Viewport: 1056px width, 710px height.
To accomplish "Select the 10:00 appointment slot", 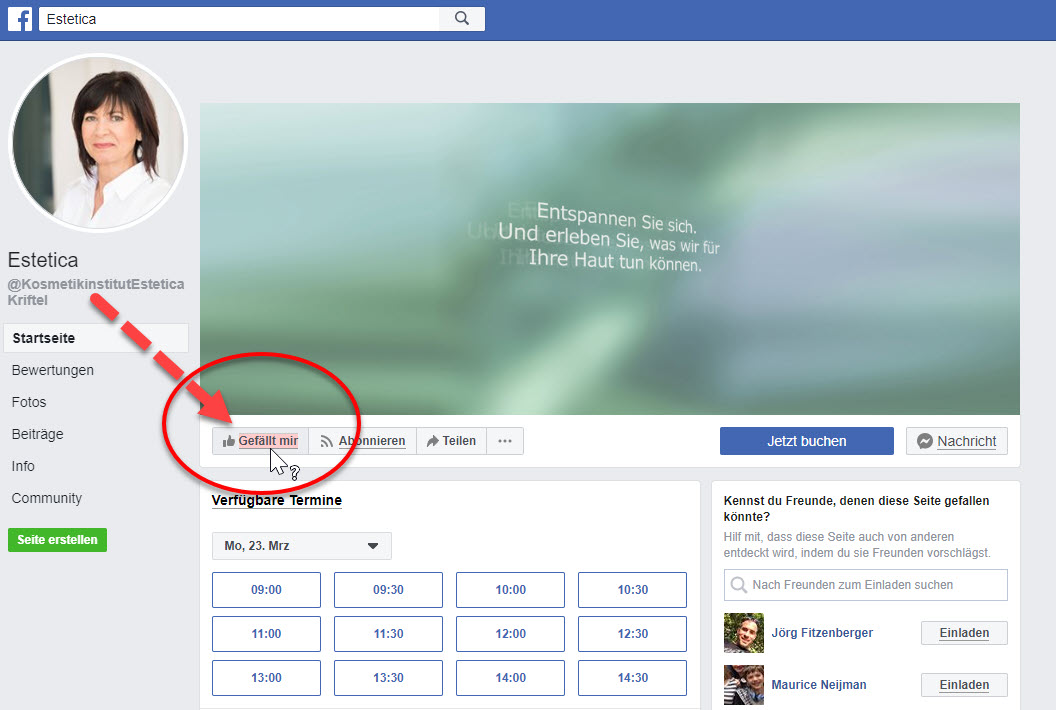I will [510, 590].
